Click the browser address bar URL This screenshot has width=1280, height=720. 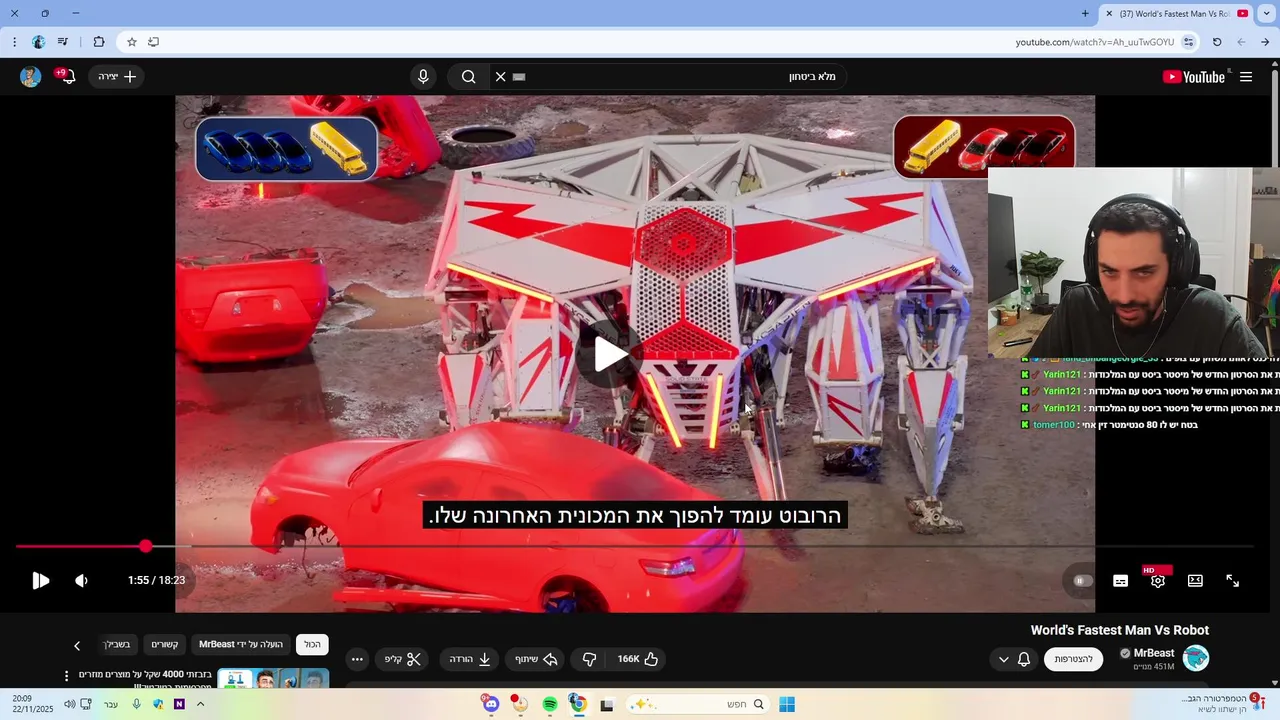click(x=1094, y=42)
